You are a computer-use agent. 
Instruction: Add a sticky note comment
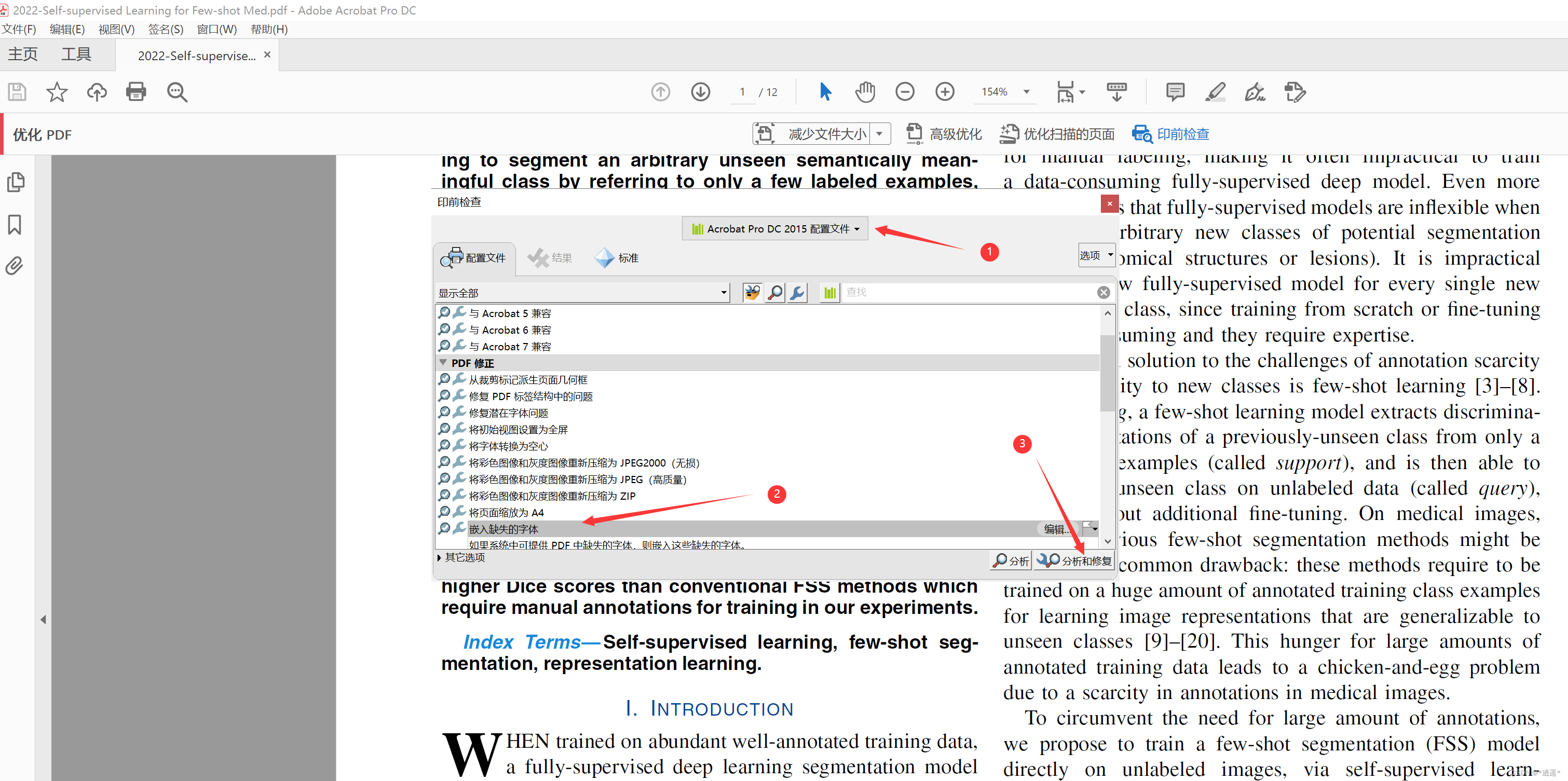[x=1175, y=92]
